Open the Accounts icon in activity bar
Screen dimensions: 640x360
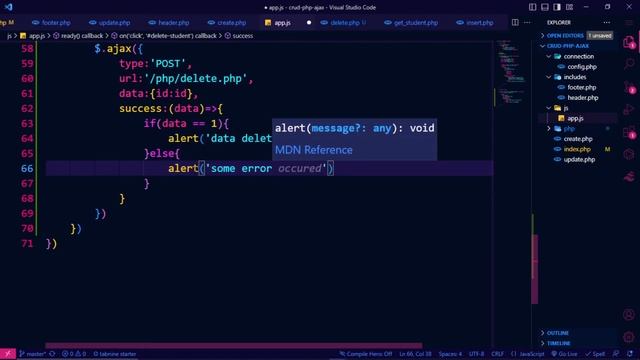tap(629, 315)
